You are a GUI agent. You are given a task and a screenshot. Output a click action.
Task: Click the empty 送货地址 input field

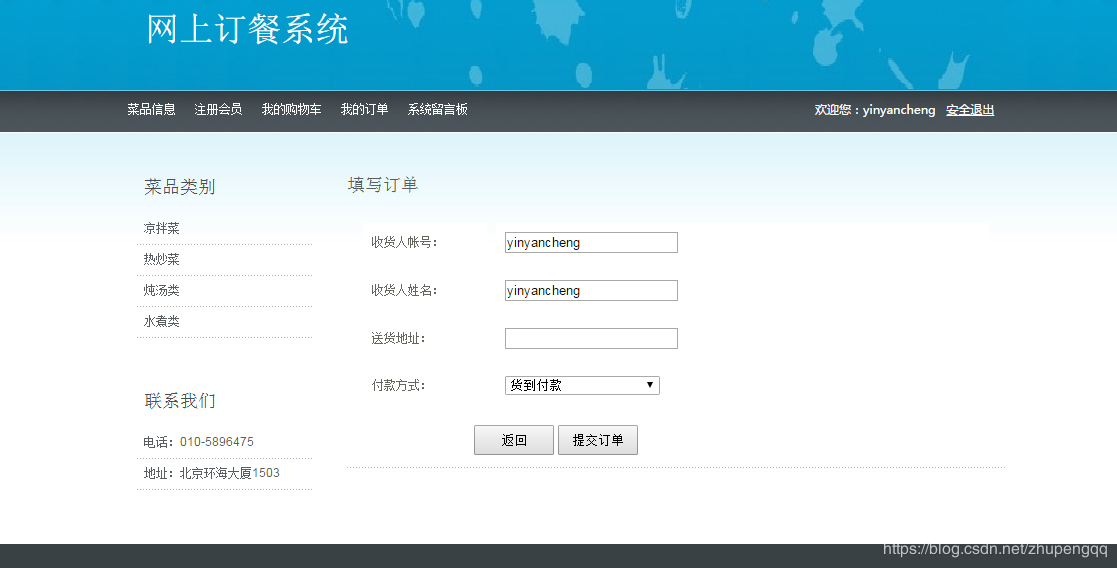point(591,339)
